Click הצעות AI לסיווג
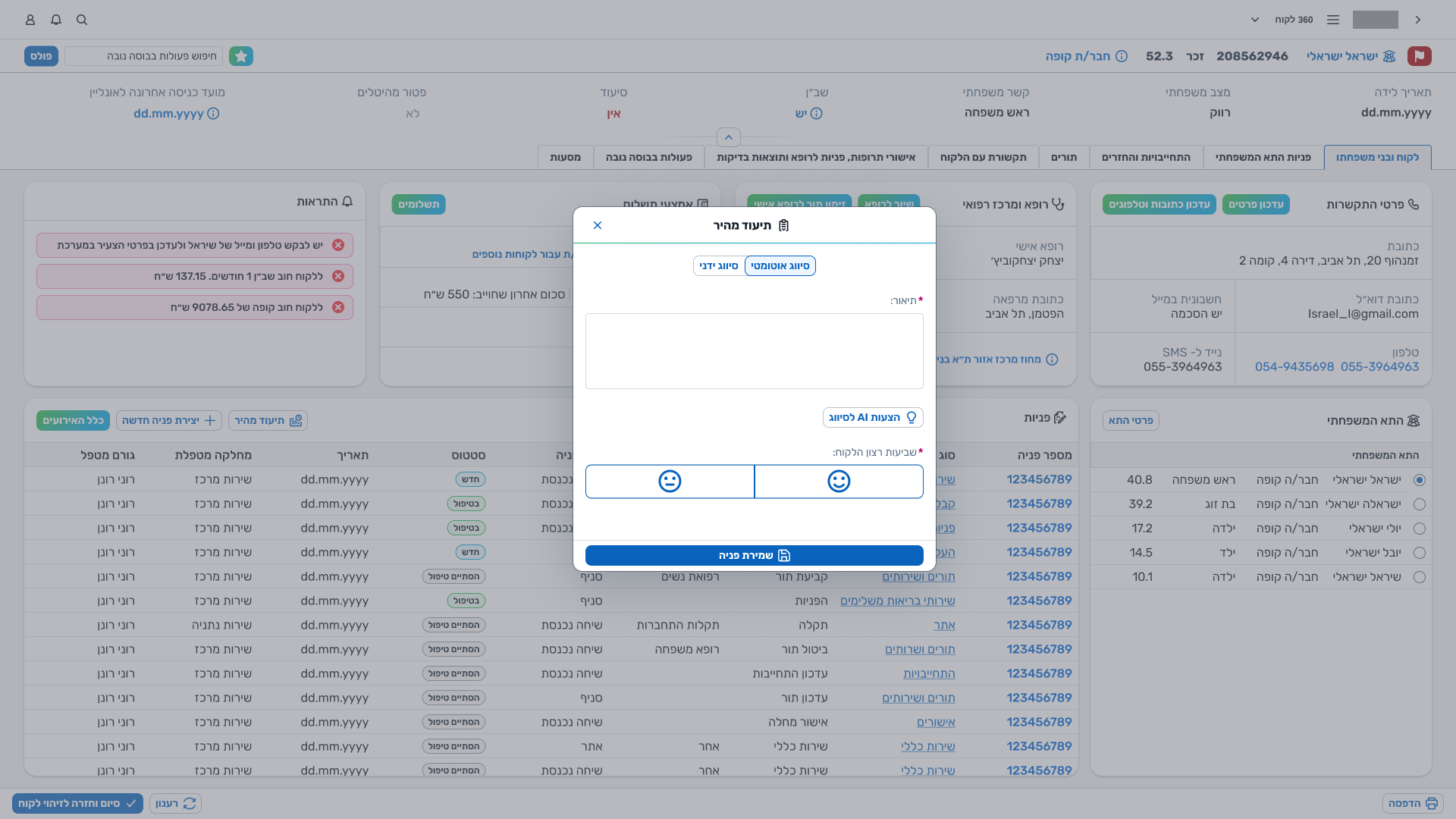This screenshot has height=819, width=1456. [873, 417]
